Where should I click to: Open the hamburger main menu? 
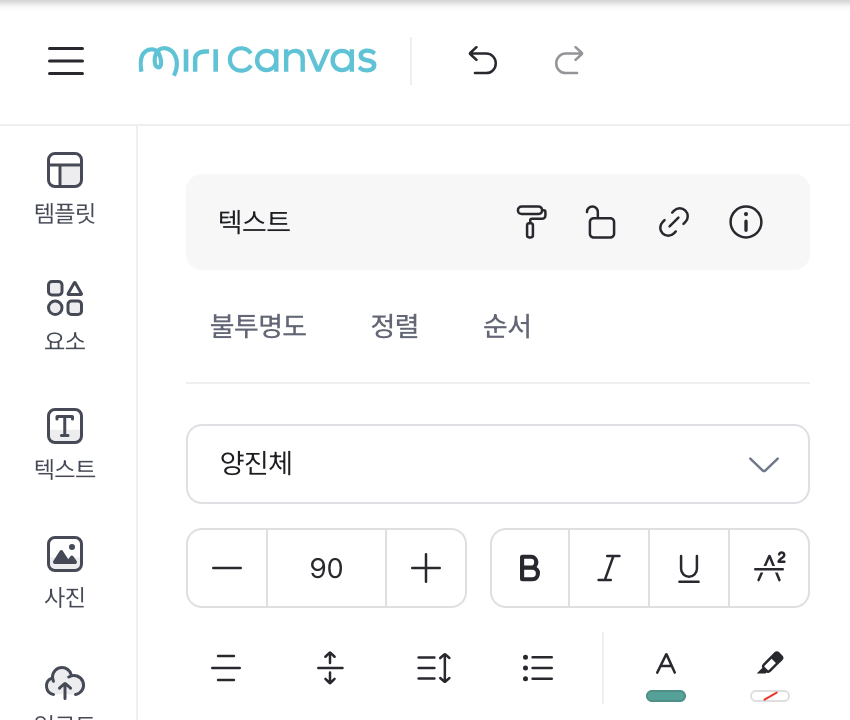tap(66, 61)
